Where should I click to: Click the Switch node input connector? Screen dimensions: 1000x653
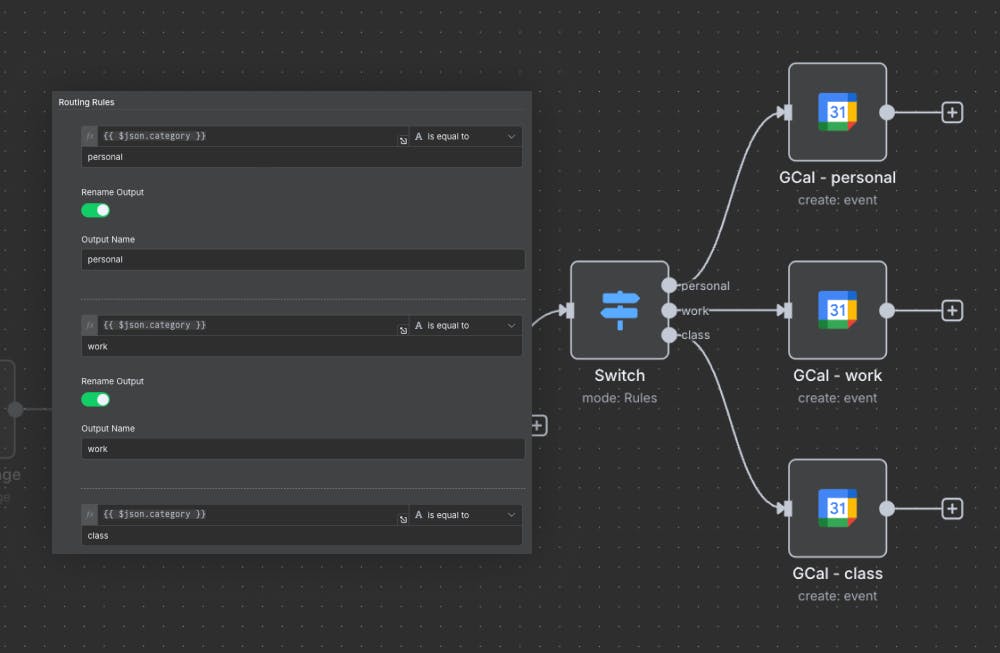(570, 311)
